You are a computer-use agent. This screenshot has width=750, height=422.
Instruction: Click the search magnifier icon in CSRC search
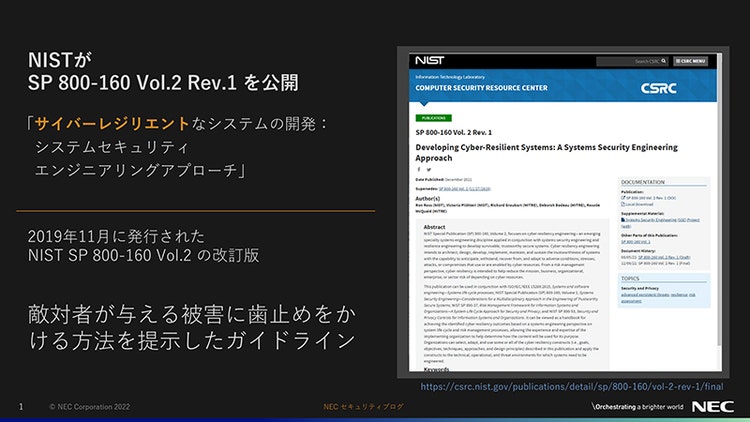[663, 61]
